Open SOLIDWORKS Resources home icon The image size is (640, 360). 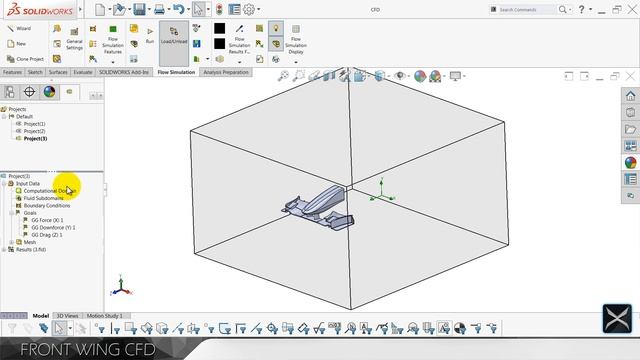pyautogui.click(x=631, y=96)
